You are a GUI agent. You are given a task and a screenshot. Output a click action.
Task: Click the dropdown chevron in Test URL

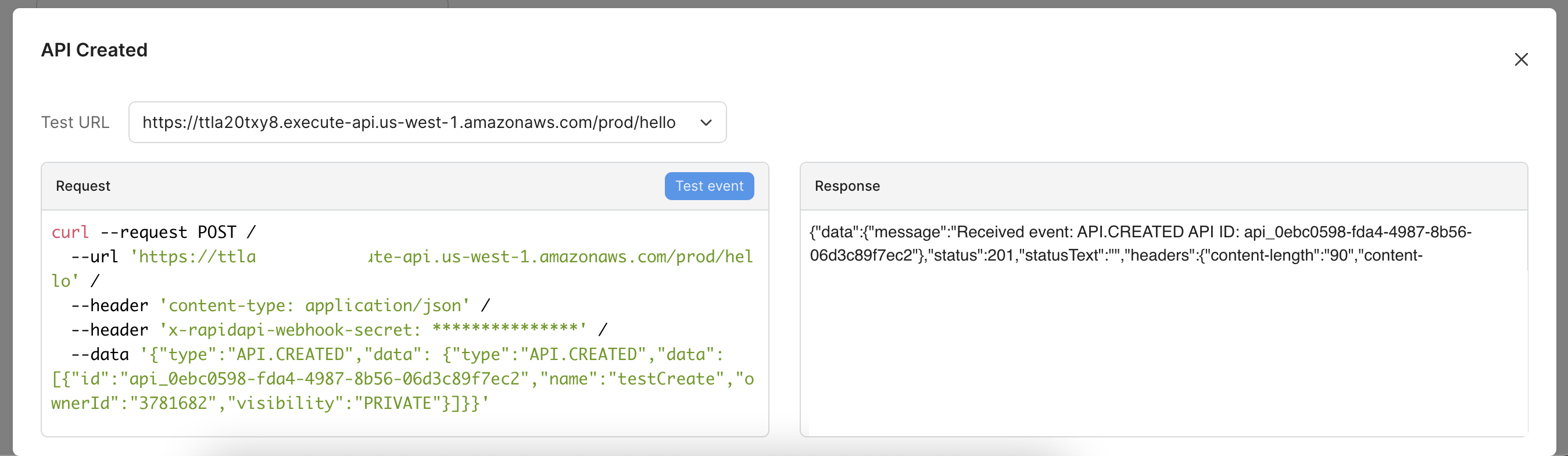click(706, 122)
